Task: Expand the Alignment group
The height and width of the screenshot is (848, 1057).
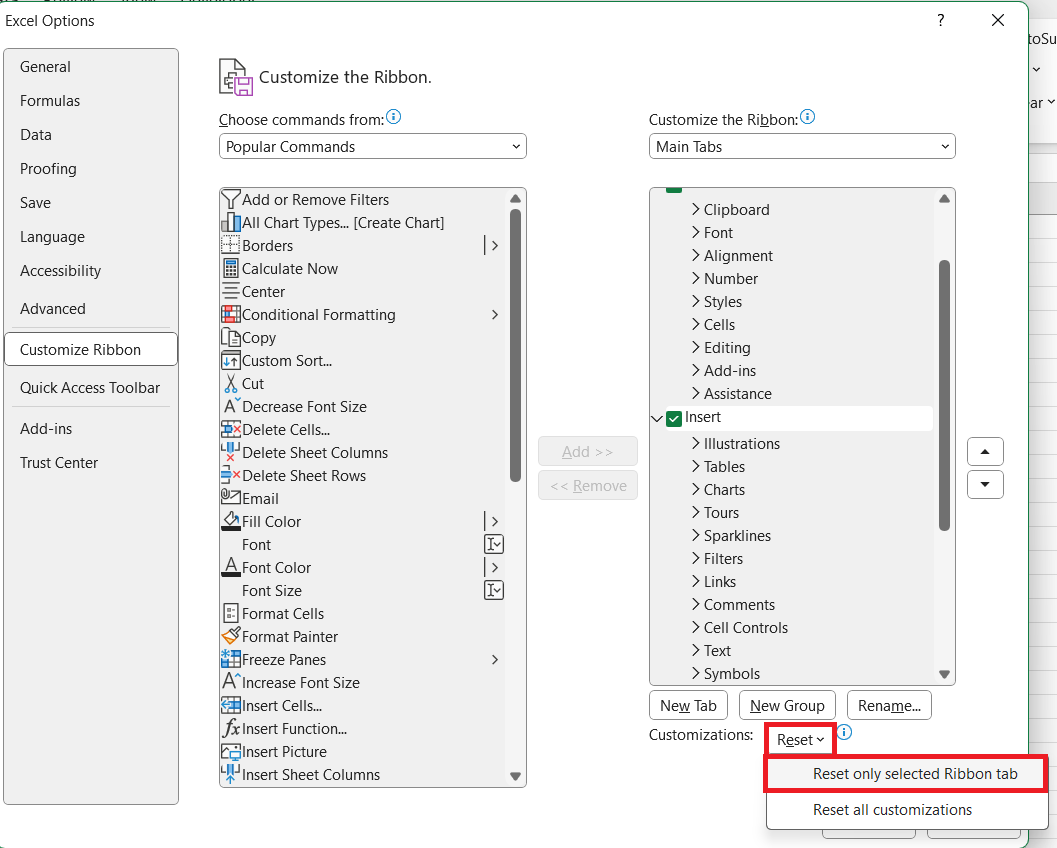Action: tap(696, 255)
